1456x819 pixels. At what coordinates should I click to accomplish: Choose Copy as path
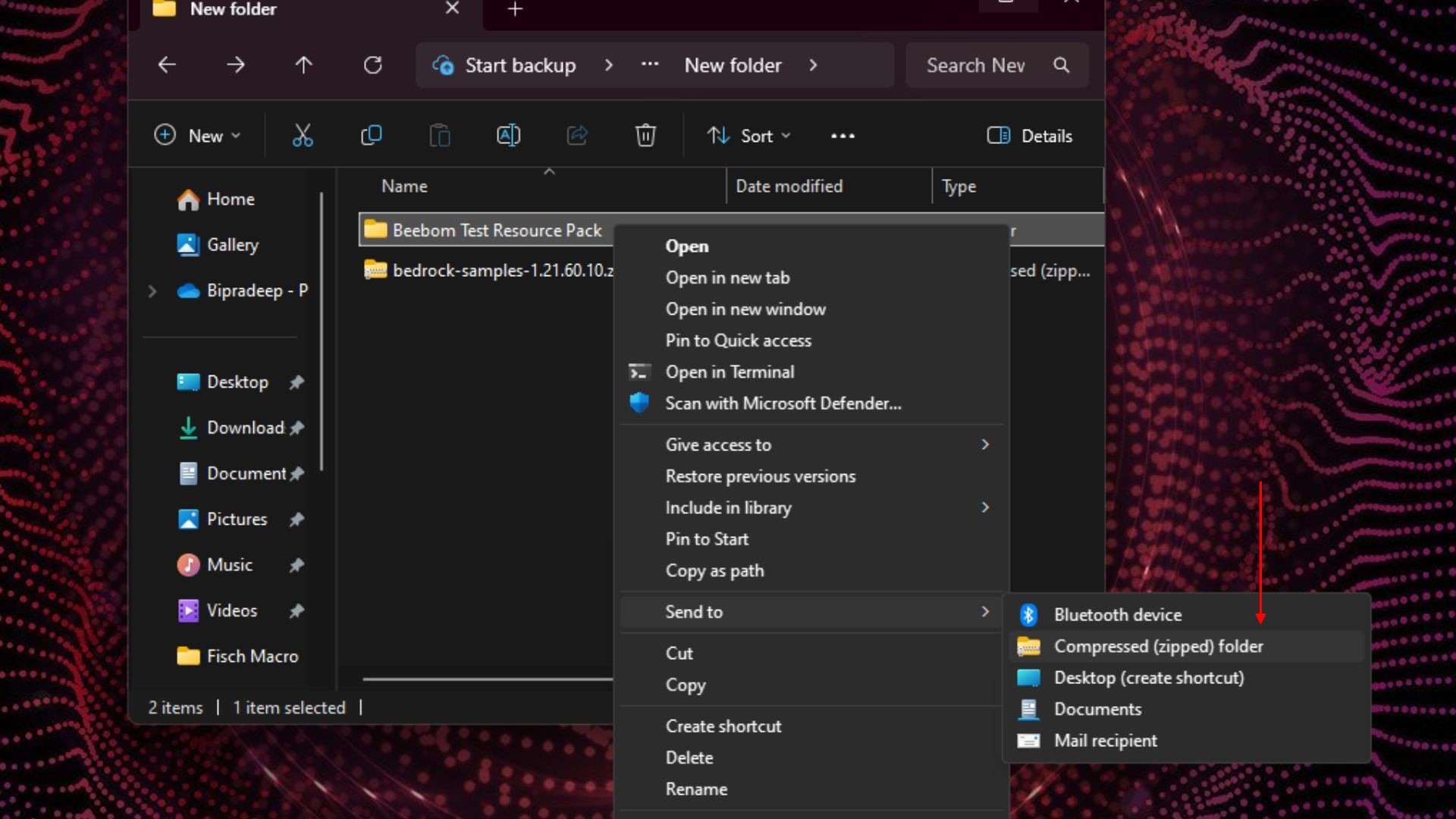click(x=714, y=571)
